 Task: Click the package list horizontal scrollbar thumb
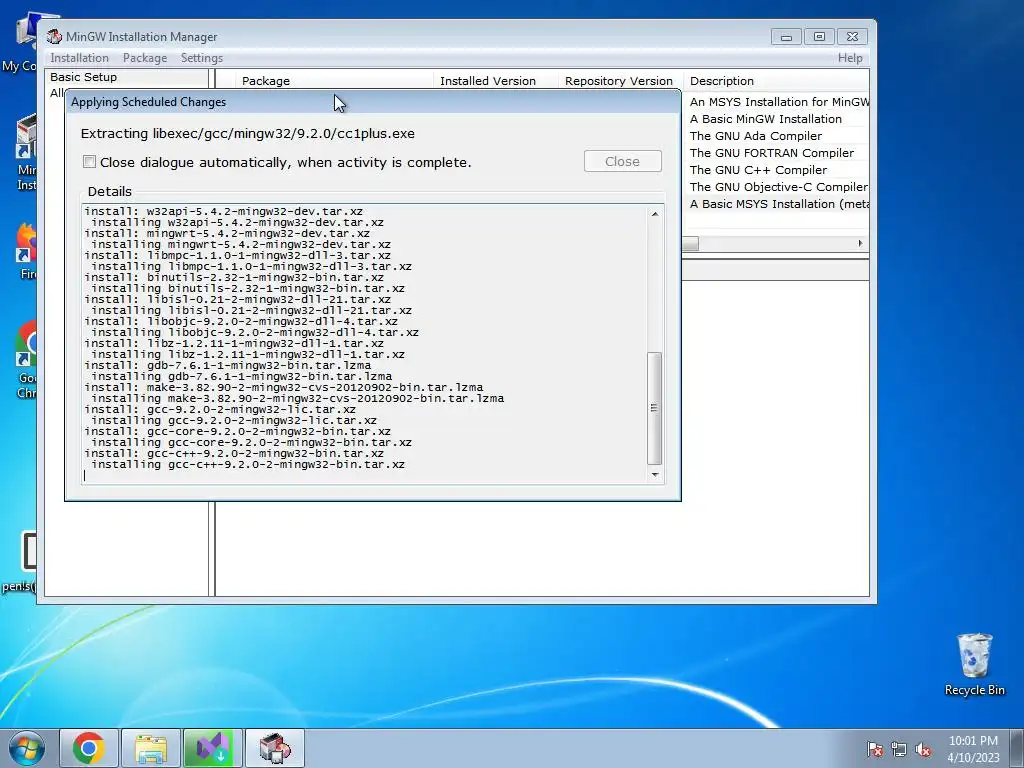690,243
